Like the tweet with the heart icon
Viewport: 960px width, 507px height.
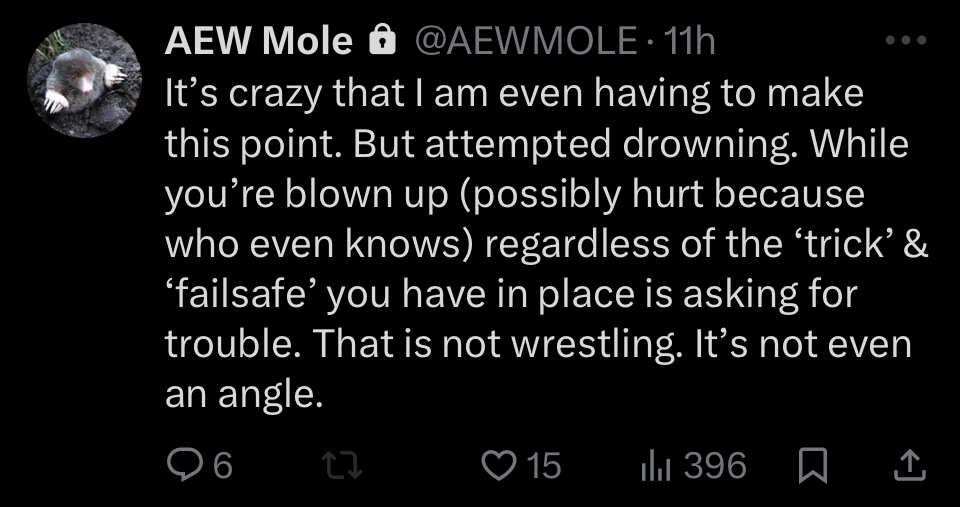(497, 464)
